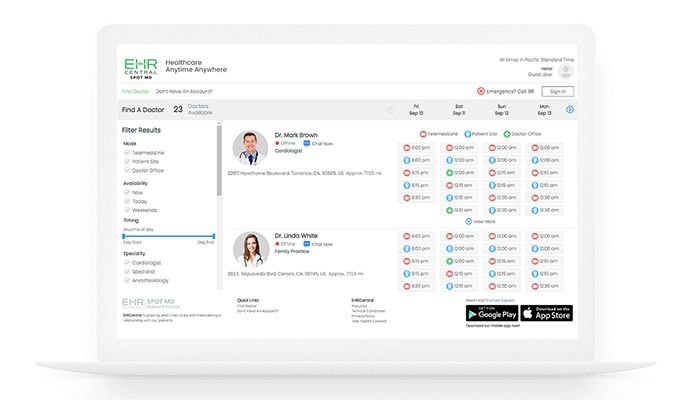Click the EHR Central Spot MD logo
This screenshot has height=400, width=700.
click(x=140, y=68)
